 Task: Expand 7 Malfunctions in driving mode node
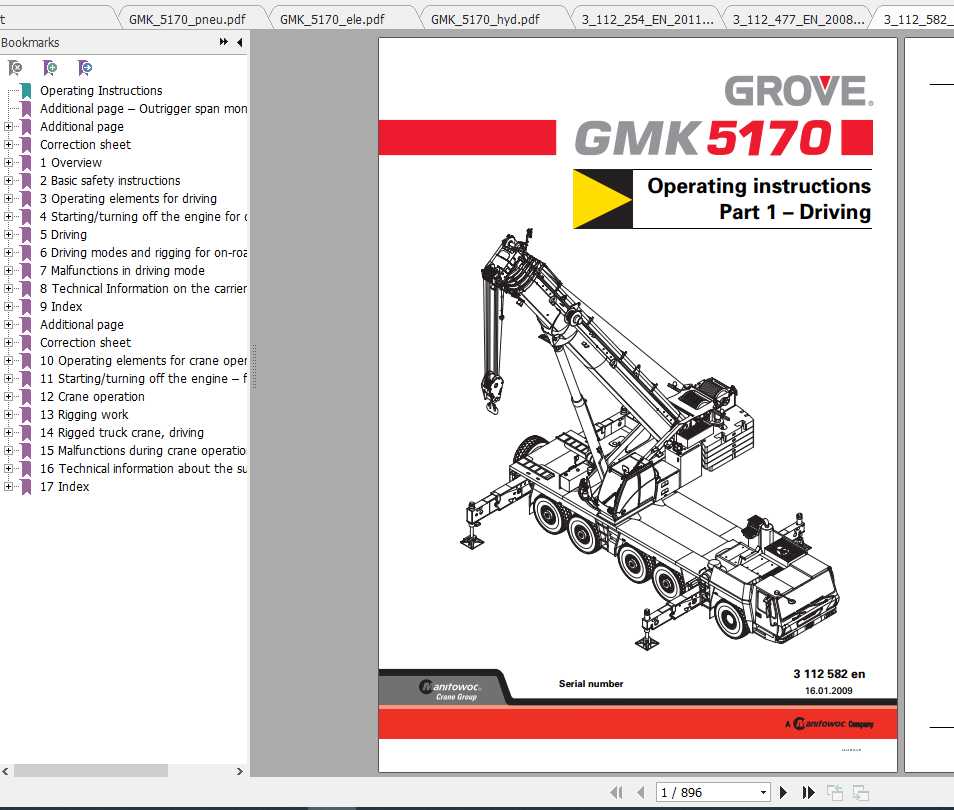(x=8, y=270)
